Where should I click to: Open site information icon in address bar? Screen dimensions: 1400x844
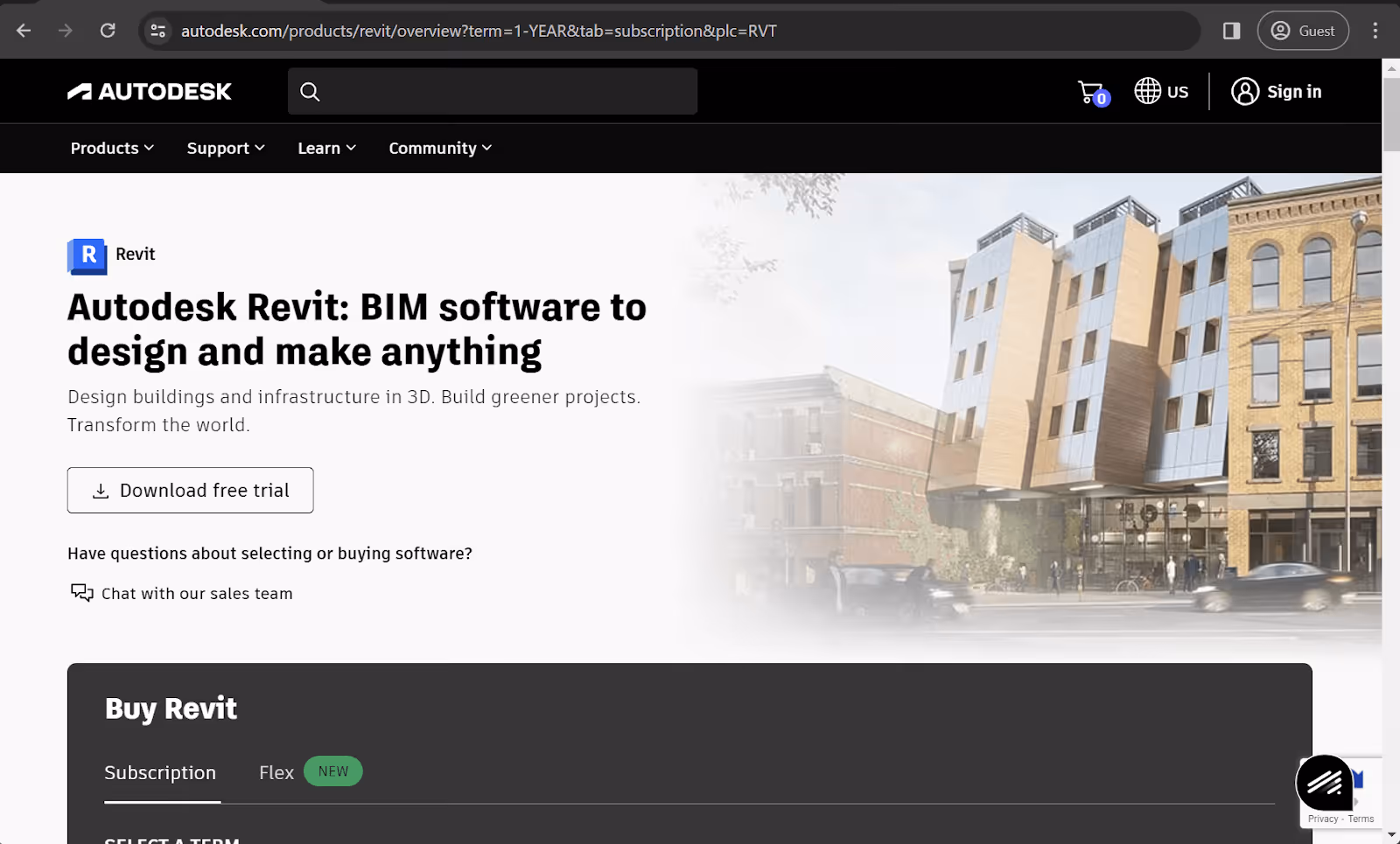(158, 31)
